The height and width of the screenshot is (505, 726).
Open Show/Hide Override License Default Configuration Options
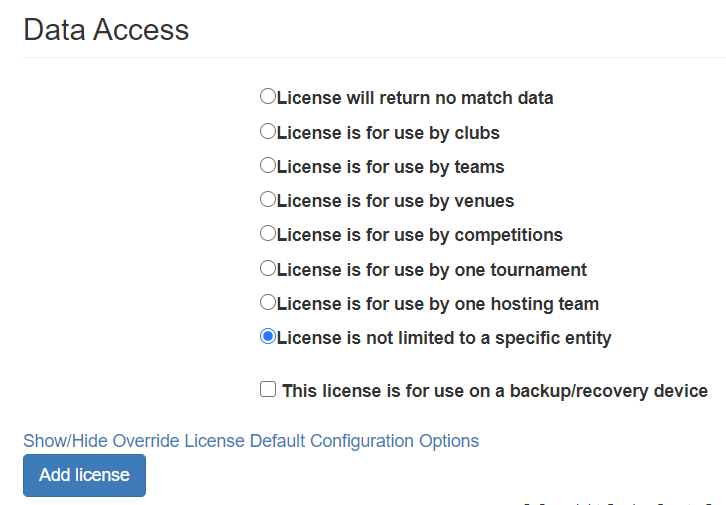pyautogui.click(x=251, y=441)
